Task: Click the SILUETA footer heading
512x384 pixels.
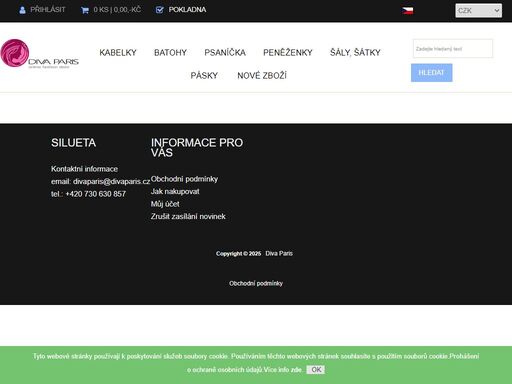Action: point(73,143)
